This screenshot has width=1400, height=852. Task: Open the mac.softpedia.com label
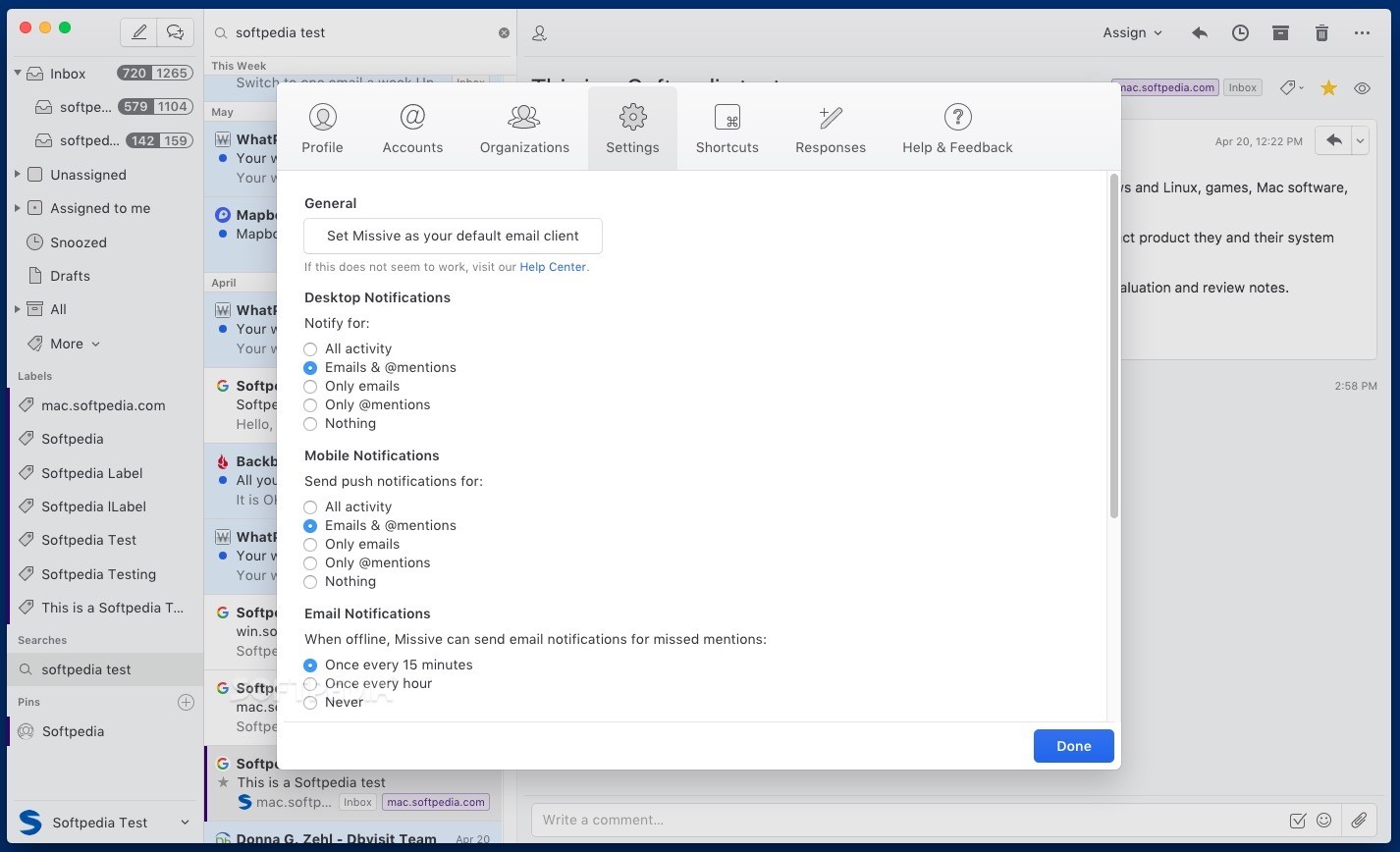pos(103,405)
